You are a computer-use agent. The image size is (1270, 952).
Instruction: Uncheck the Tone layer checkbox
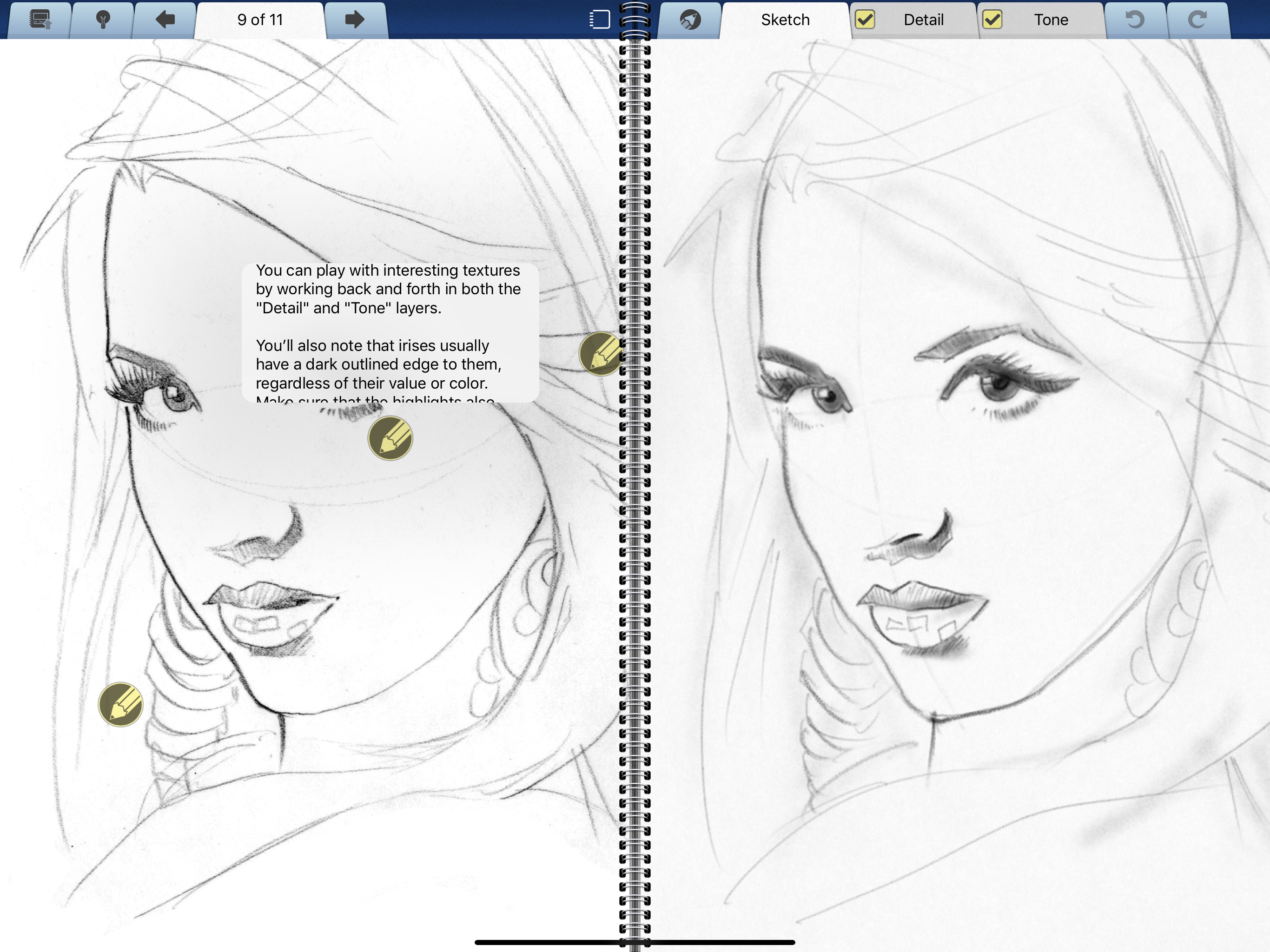tap(992, 20)
